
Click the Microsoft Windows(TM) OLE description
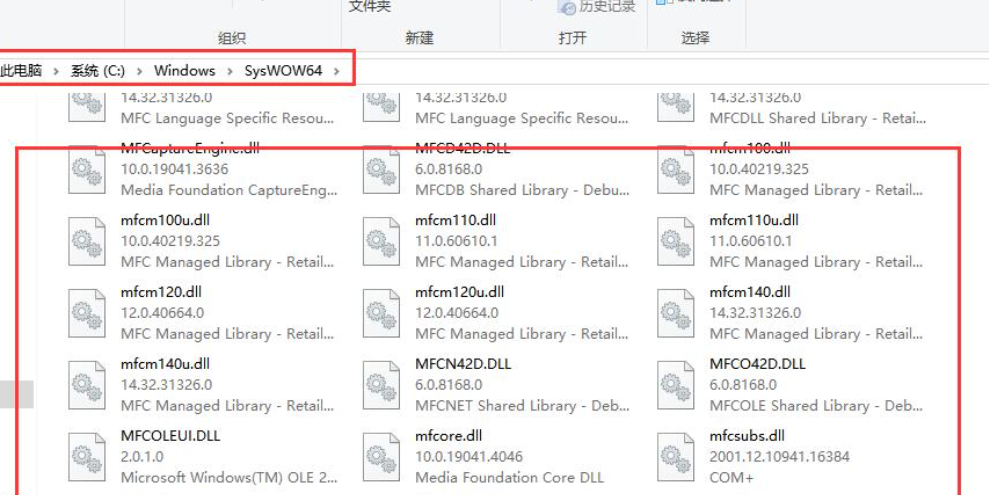click(x=228, y=477)
